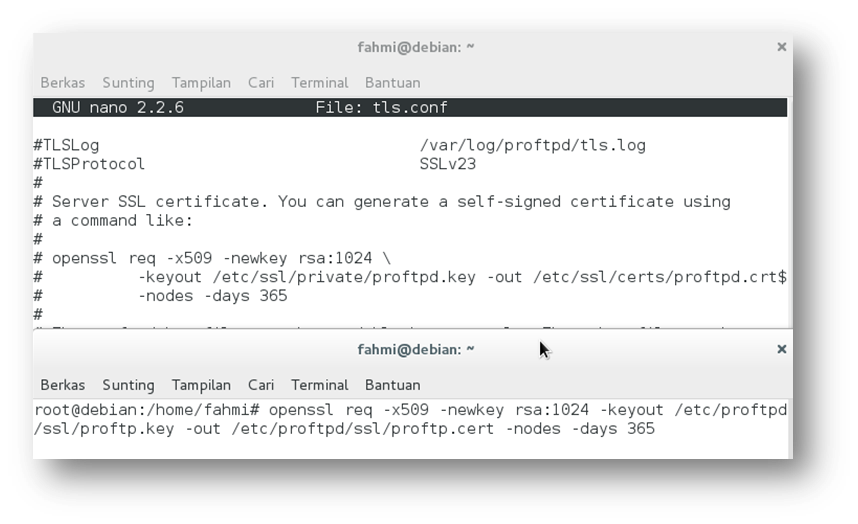Open Cari menu in the nano terminal window
The width and height of the screenshot is (858, 524).
pyautogui.click(x=260, y=83)
